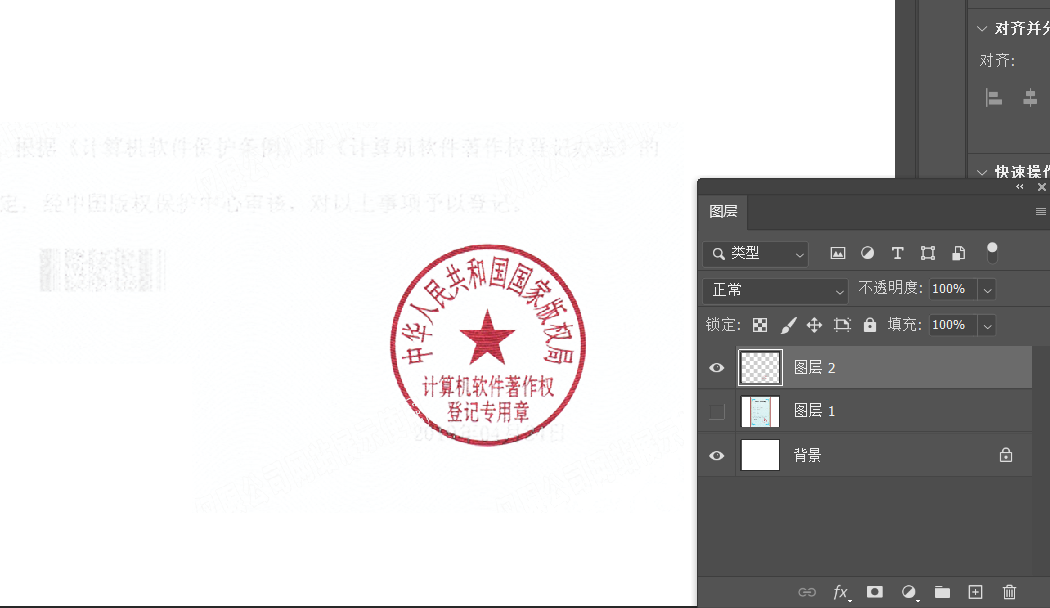The width and height of the screenshot is (1050, 608).
Task: Create a new layer group folder
Action: click(942, 592)
